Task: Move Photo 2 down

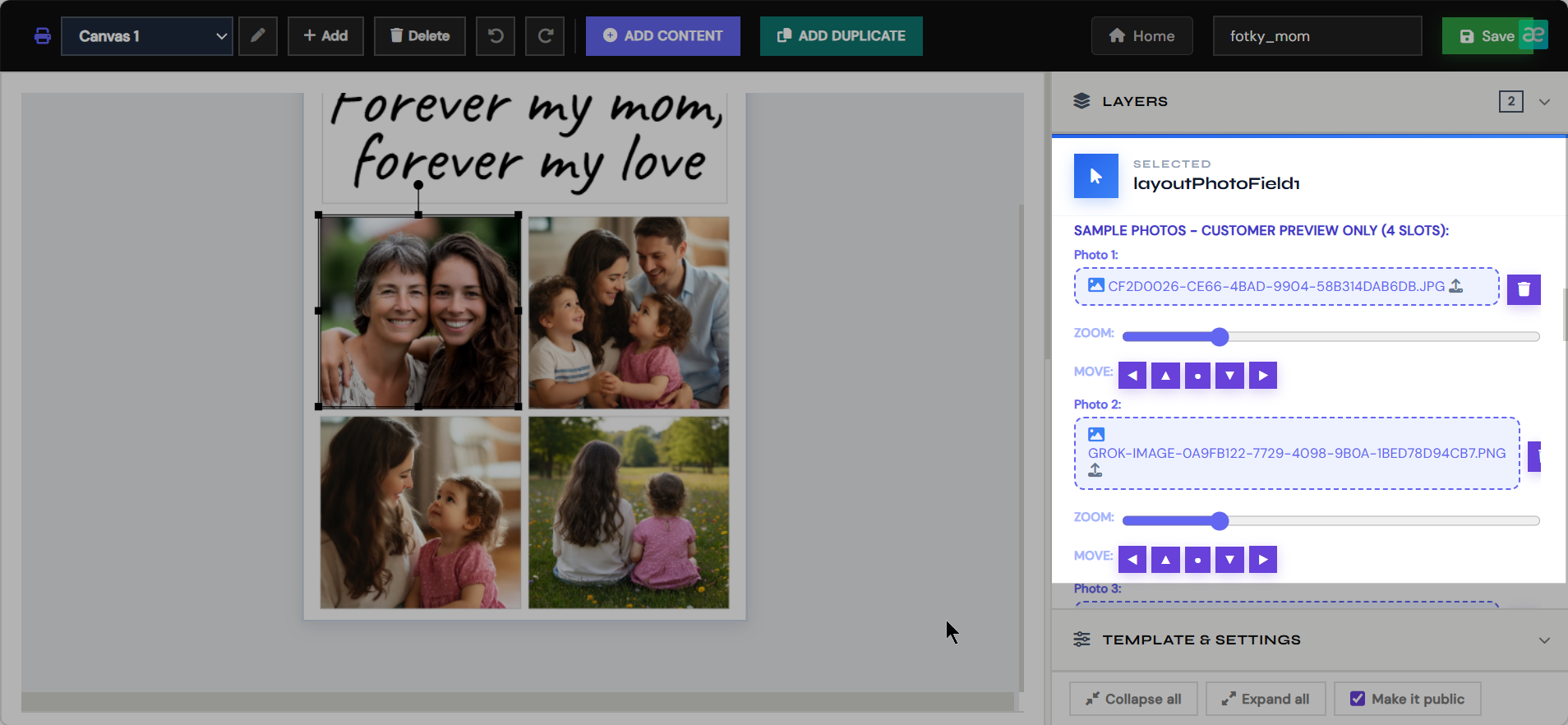Action: [x=1229, y=560]
